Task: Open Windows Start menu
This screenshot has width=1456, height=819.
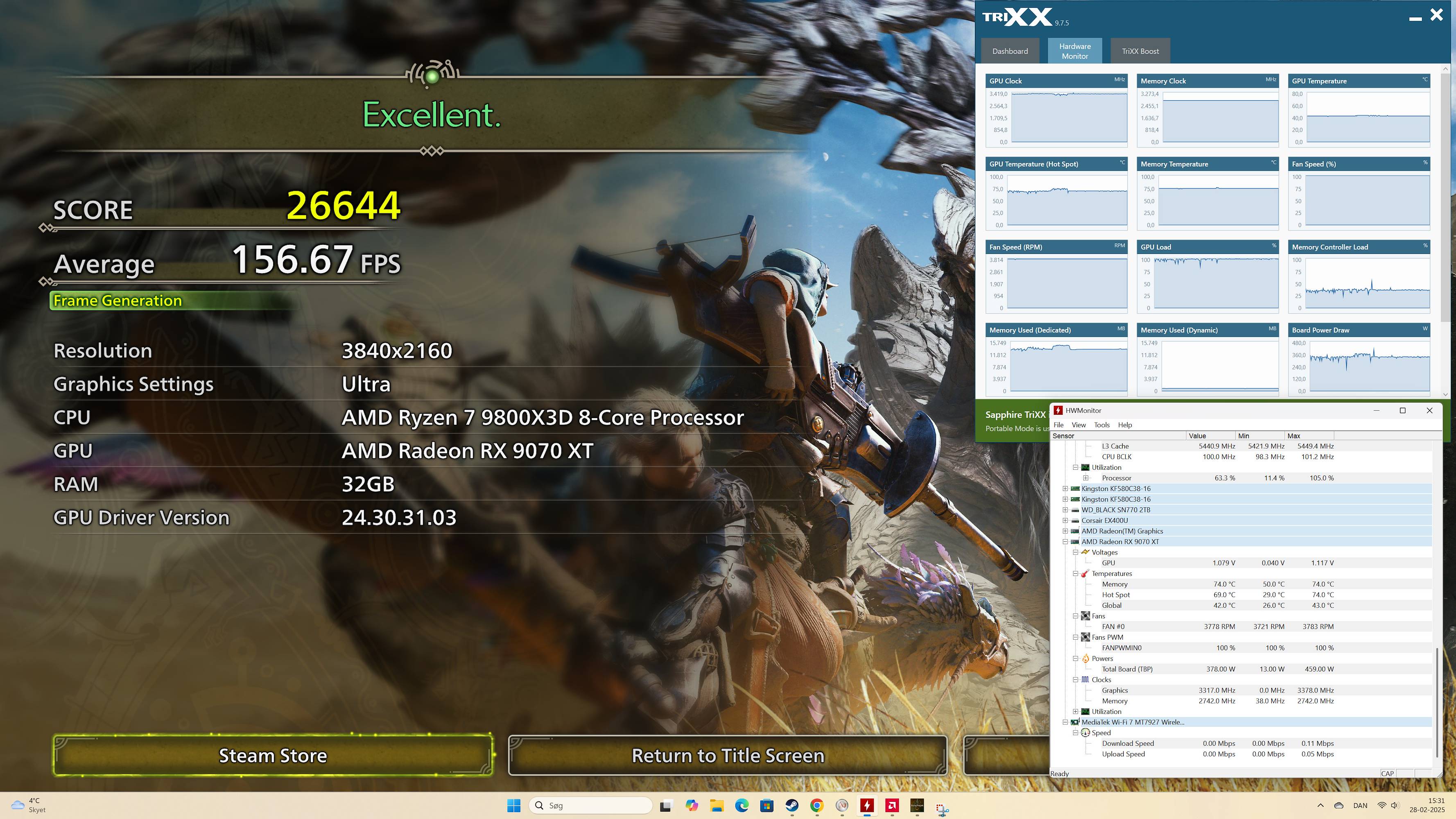Action: coord(514,805)
